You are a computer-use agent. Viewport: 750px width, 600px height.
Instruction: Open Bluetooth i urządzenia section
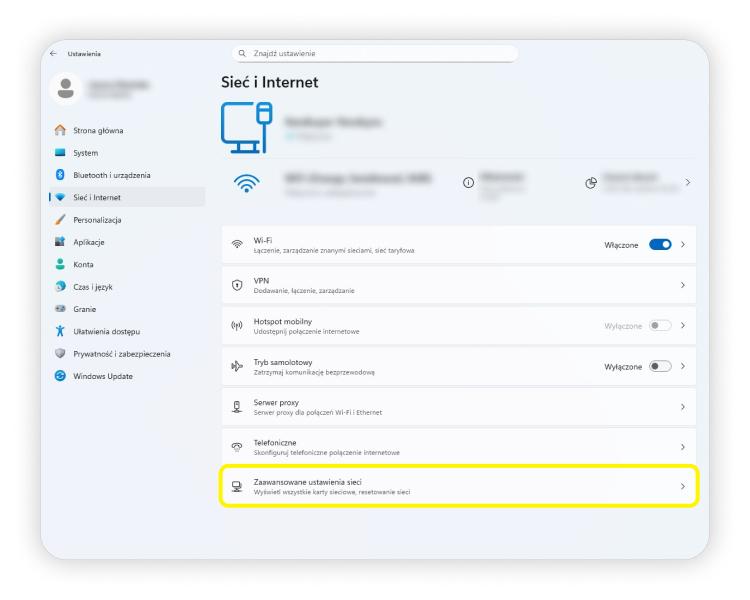112,175
